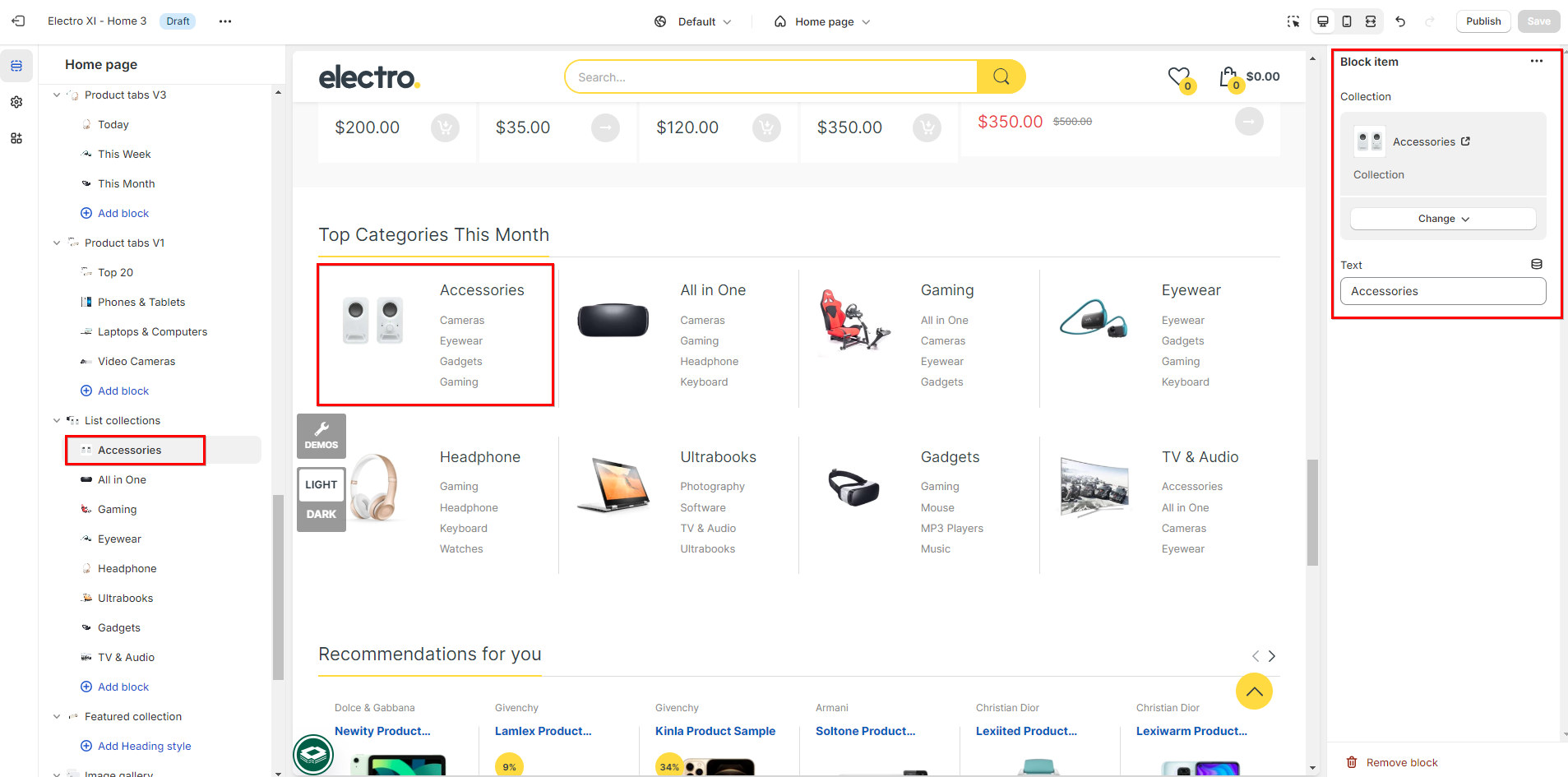Switch to fullscreen preview icon
This screenshot has height=777, width=1568.
click(1371, 21)
